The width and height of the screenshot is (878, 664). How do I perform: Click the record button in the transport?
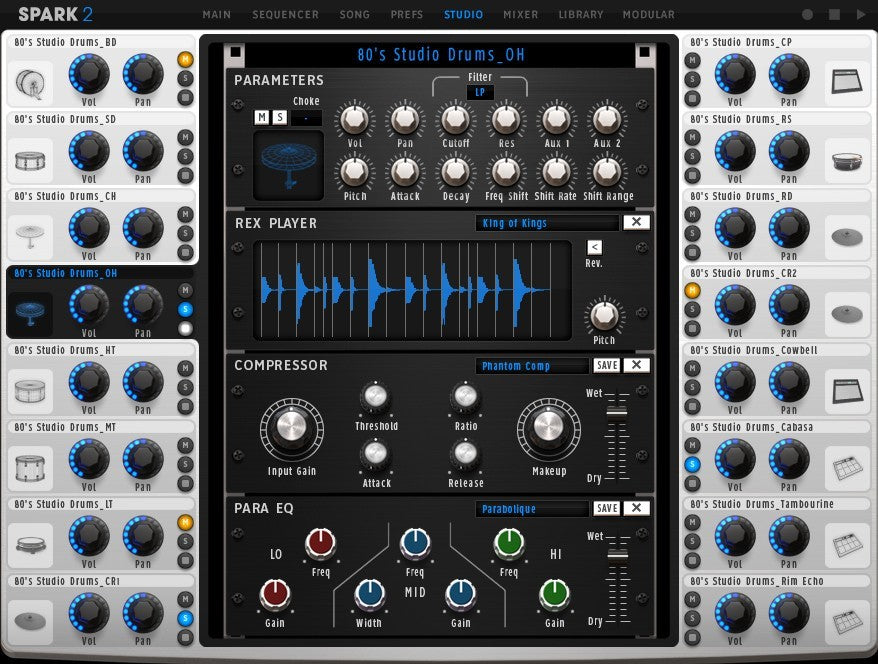pyautogui.click(x=807, y=15)
